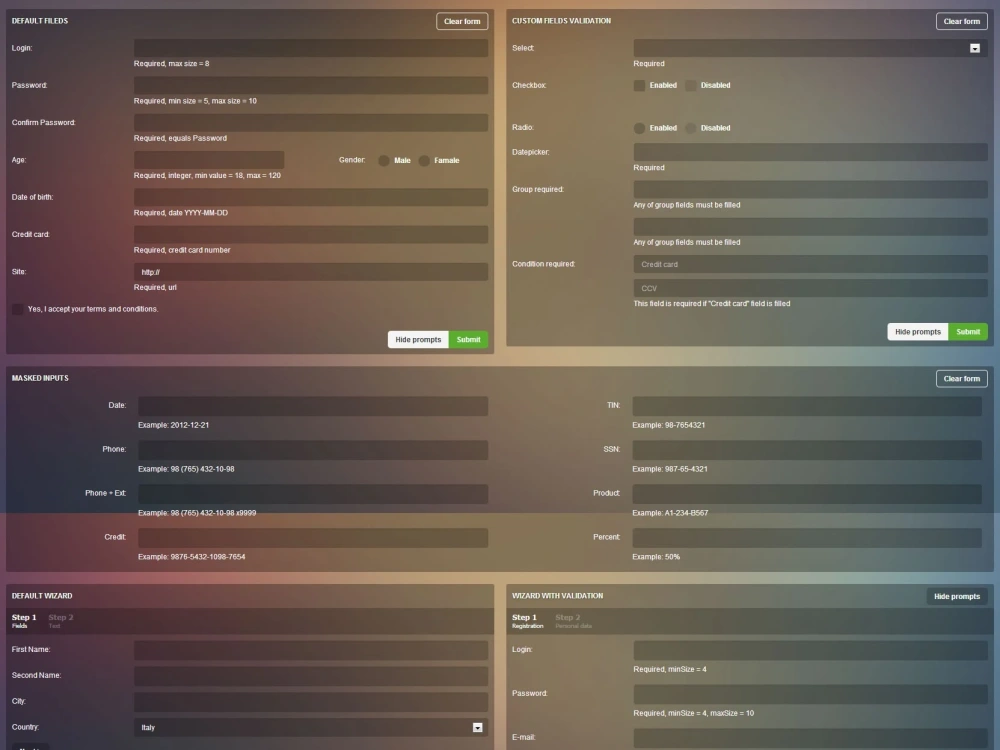Image resolution: width=1000 pixels, height=750 pixels.
Task: Hide prompts in Custom Fields Validation form
Action: pos(917,332)
